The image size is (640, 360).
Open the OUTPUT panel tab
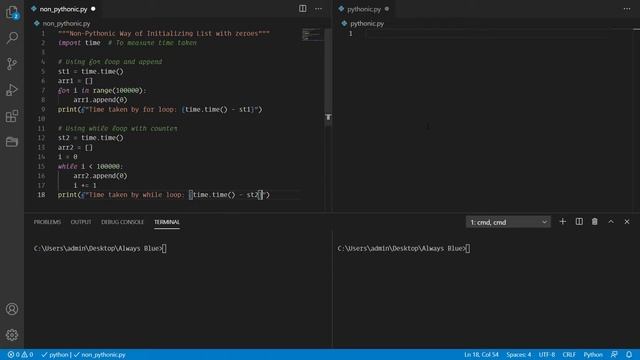point(81,222)
